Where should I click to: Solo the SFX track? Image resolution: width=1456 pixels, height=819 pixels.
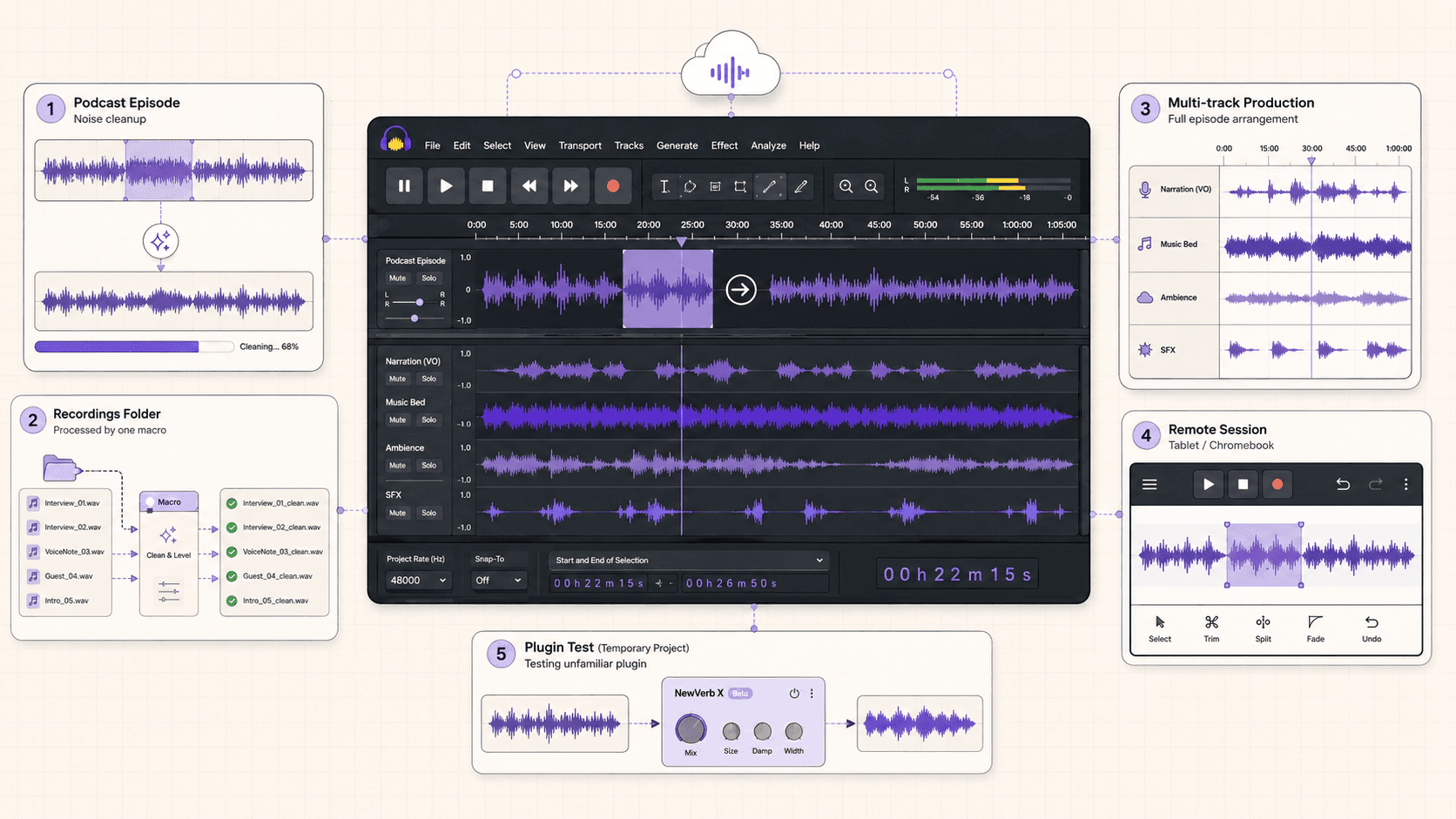428,513
